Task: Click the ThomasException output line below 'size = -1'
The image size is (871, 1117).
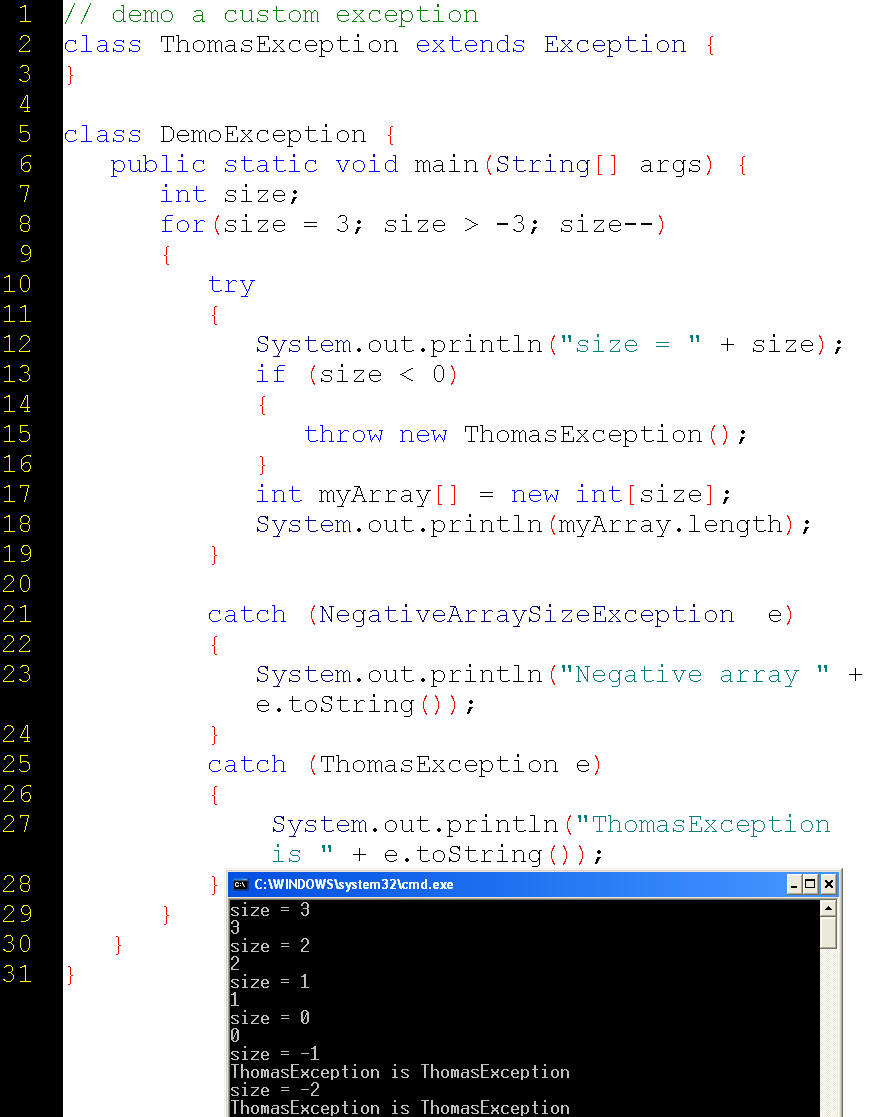Action: [400, 1072]
